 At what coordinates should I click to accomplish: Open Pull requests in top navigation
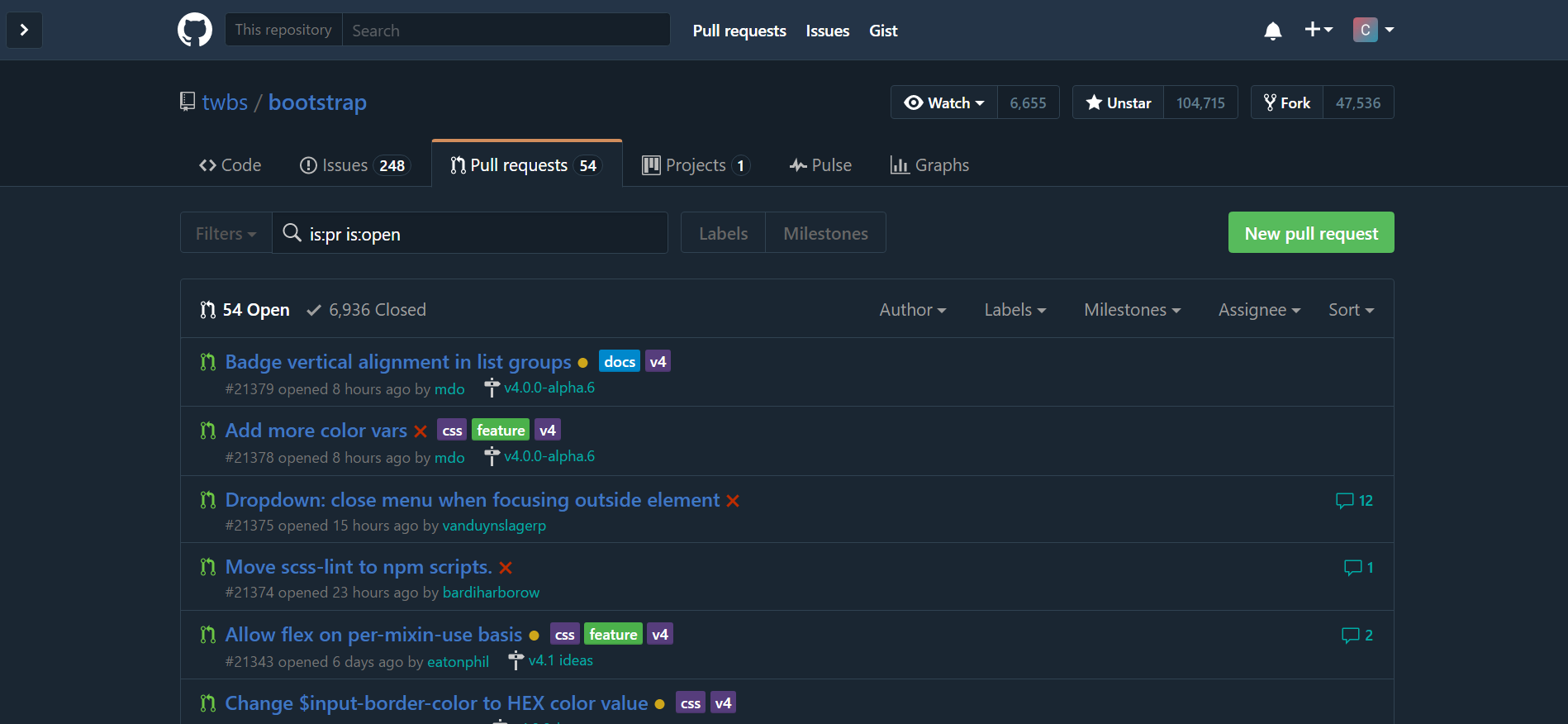click(x=739, y=31)
